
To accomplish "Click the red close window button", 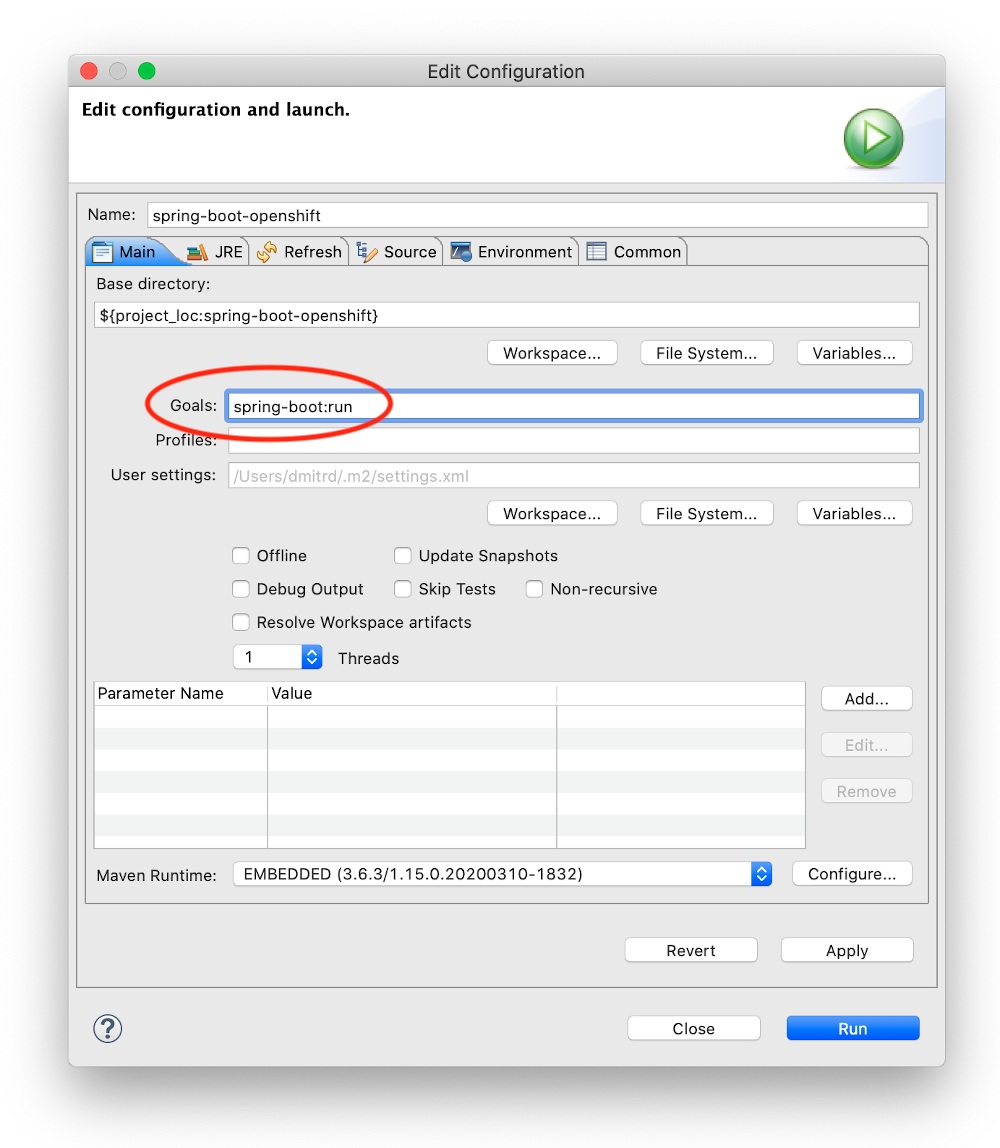I will click(89, 71).
